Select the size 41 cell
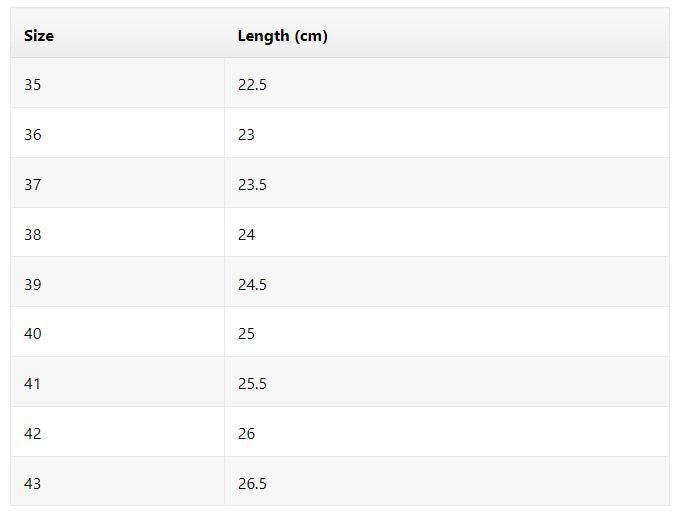Viewport: 674px width, 514px height. click(x=33, y=384)
